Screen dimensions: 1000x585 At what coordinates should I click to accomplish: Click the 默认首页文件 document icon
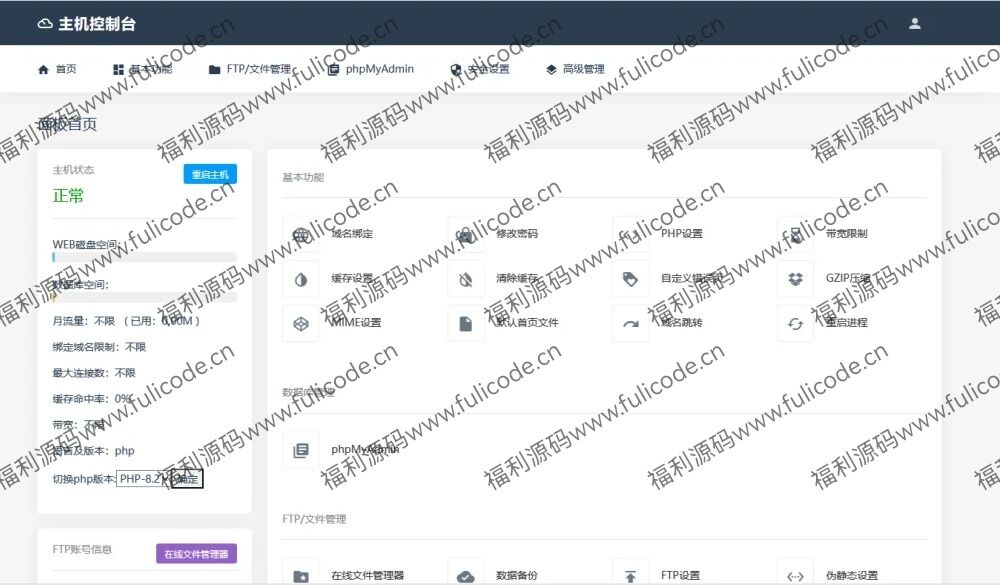[x=465, y=324]
